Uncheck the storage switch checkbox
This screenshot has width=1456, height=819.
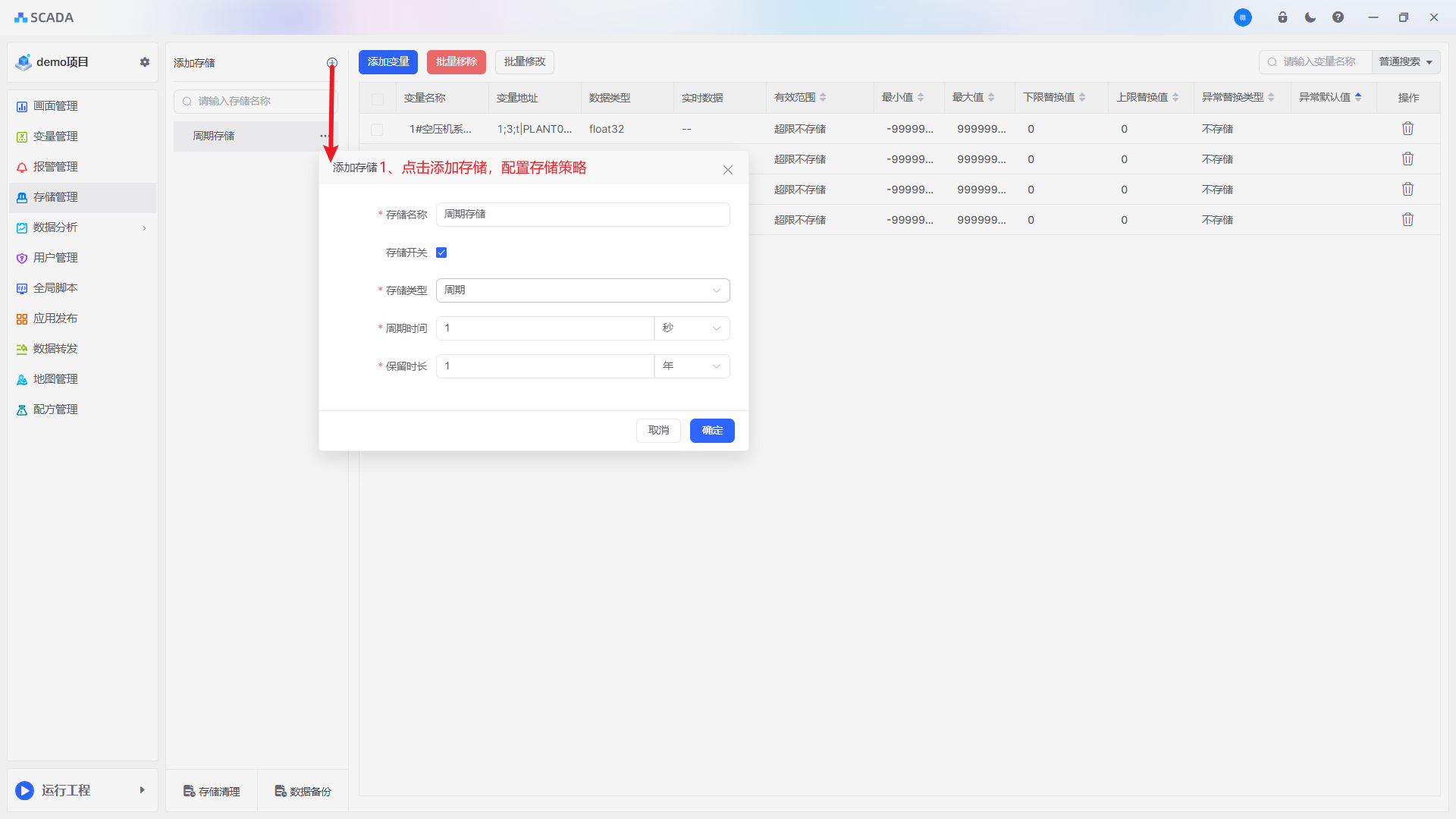click(x=441, y=253)
